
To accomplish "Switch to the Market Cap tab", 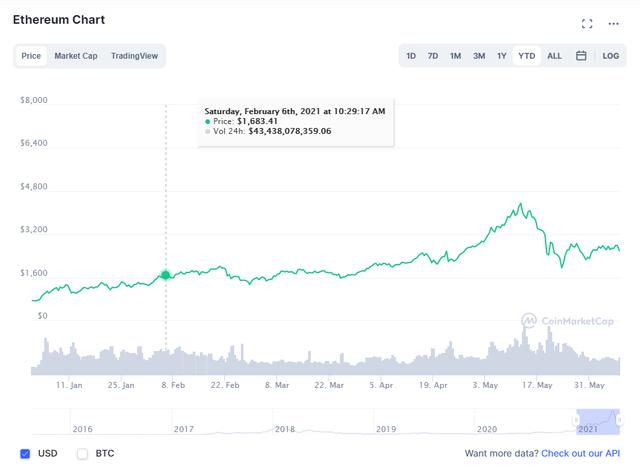I will (76, 56).
